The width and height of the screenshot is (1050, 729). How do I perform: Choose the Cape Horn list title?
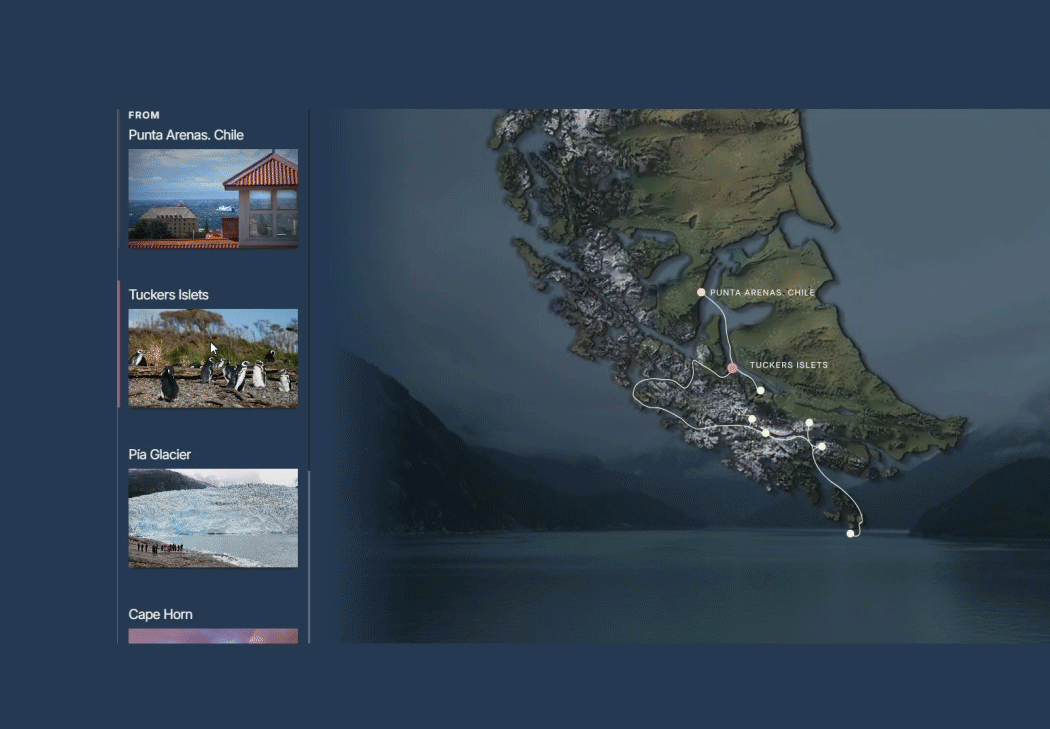coord(160,615)
